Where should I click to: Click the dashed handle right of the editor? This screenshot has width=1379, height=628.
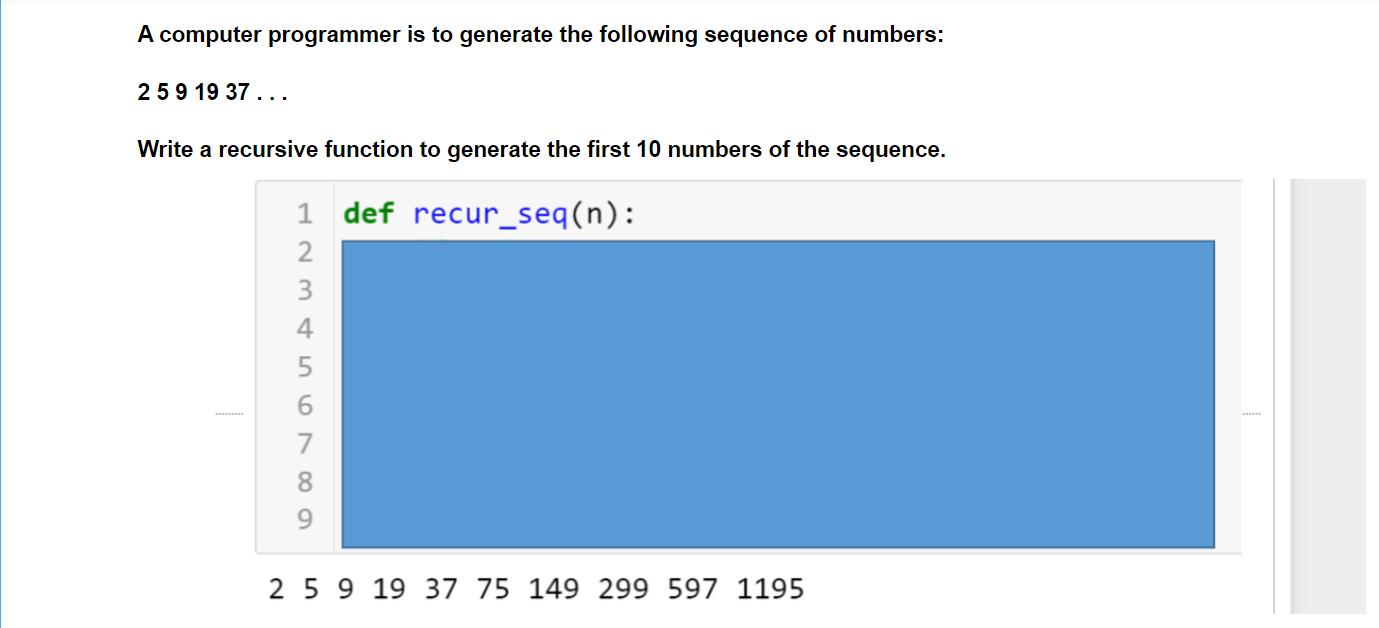coord(1253,413)
